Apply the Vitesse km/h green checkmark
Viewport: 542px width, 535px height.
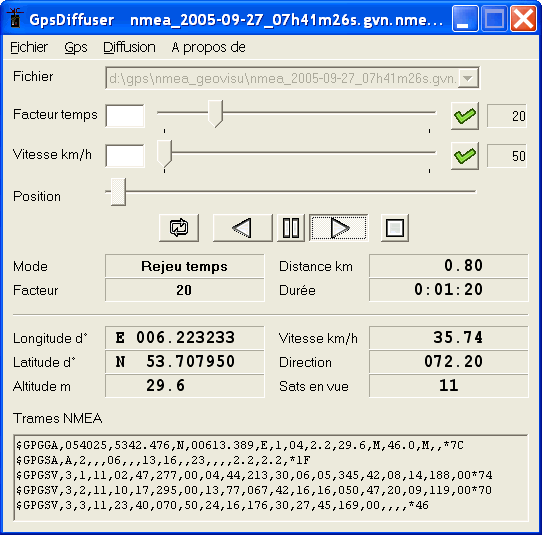(x=465, y=156)
